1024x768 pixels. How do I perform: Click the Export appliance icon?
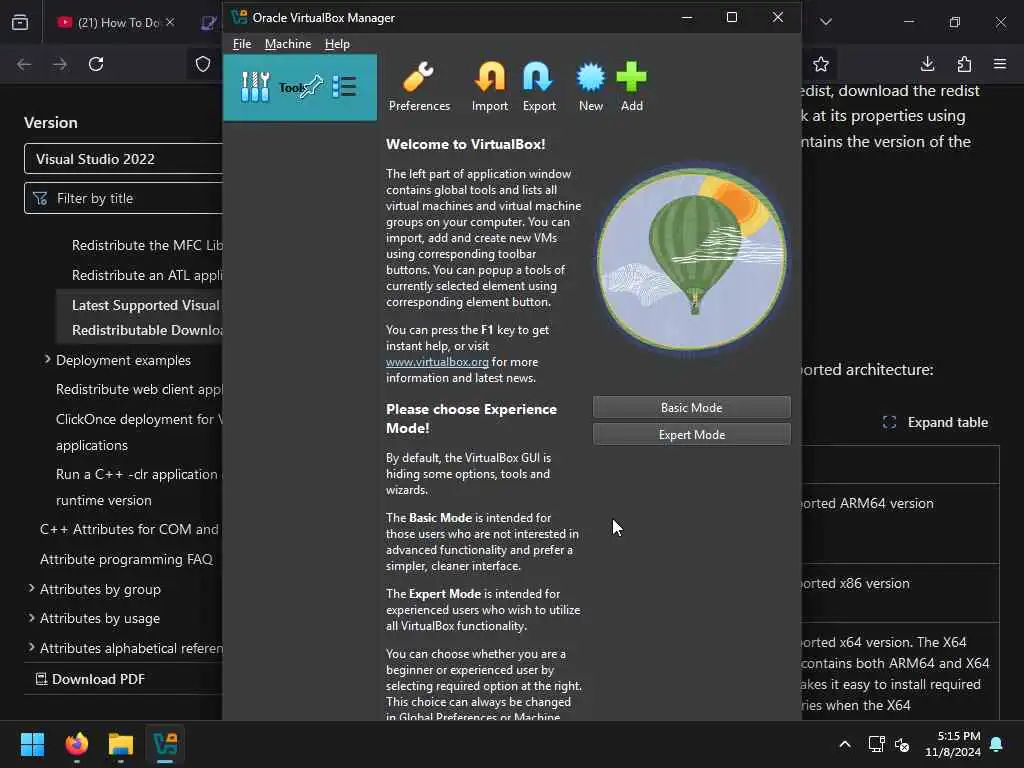539,87
